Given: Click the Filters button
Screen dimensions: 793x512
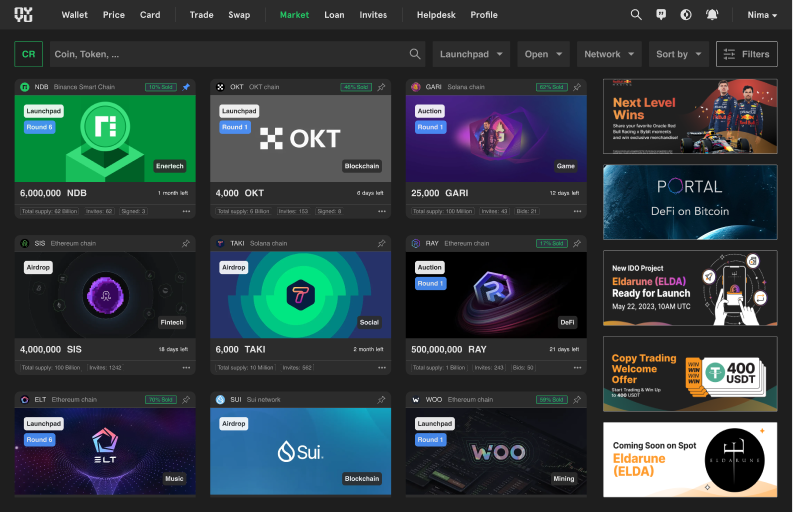Looking at the screenshot, I should [x=746, y=54].
